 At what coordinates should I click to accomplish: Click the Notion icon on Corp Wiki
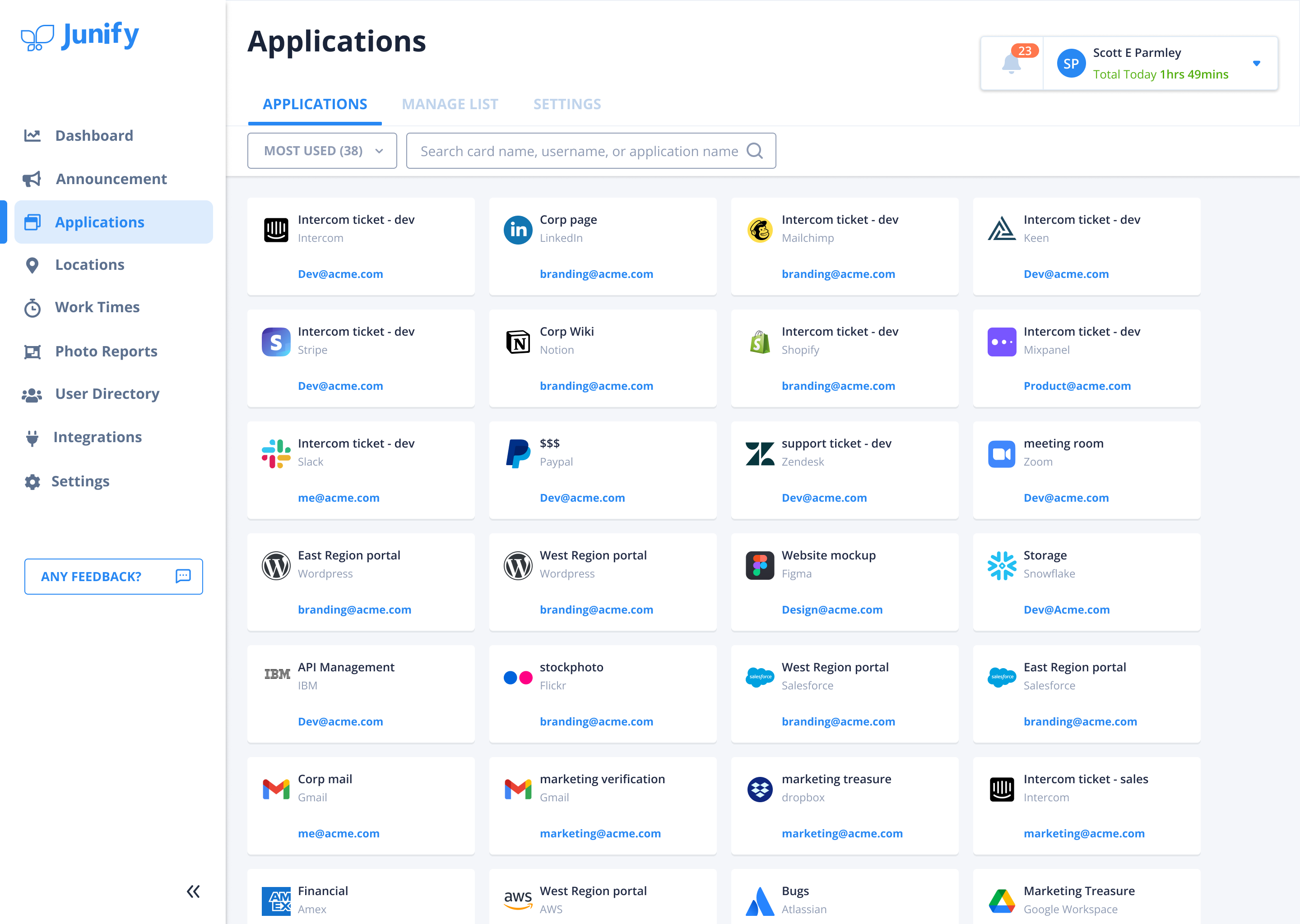point(518,342)
